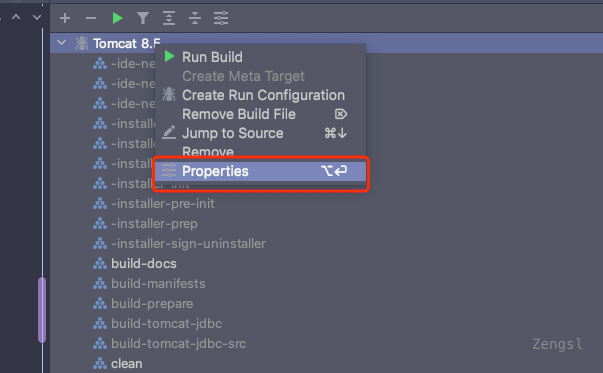Viewport: 603px width, 373px height.
Task: Click the Expand All toolbar icon
Action: pos(169,18)
